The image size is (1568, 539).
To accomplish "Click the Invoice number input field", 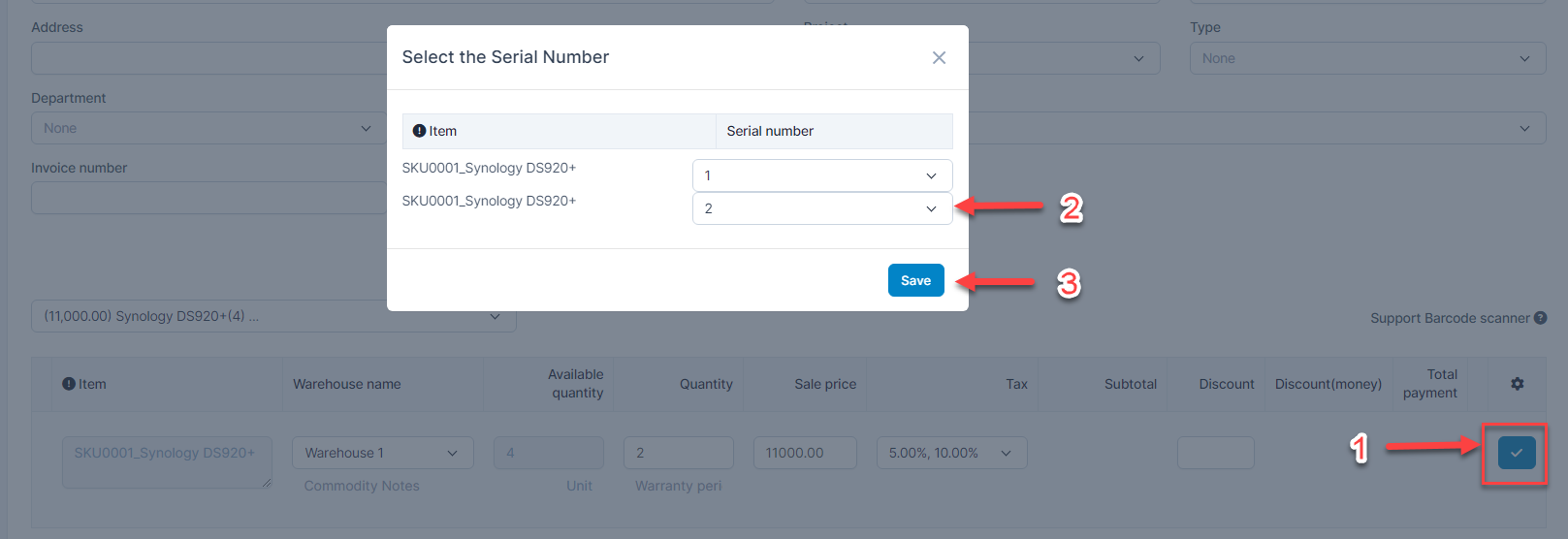I will click(x=208, y=198).
